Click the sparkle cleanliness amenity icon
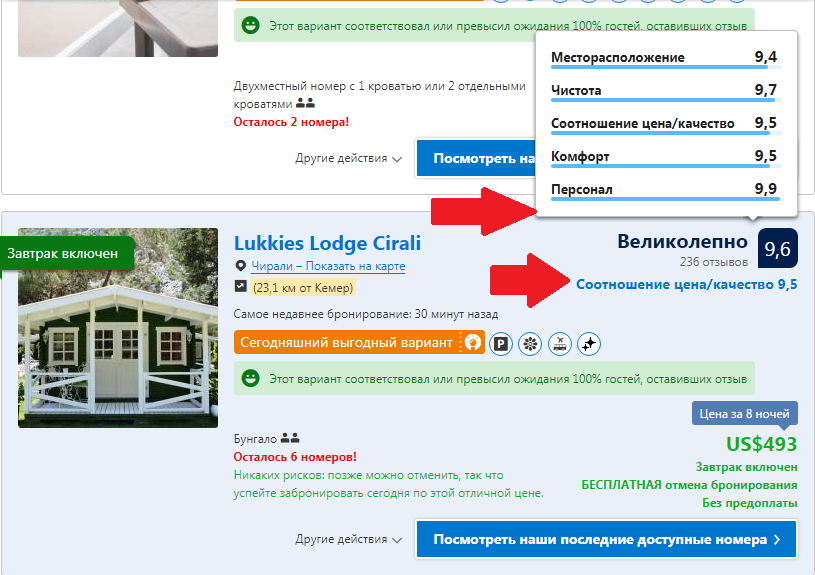 589,344
